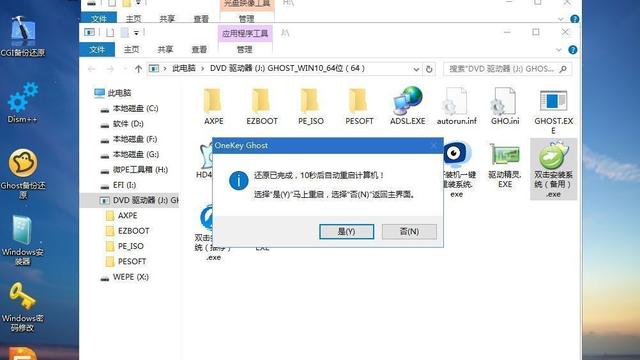Select 此电脑 in the navigation tree
Viewport: 640px width, 360px height.
coord(113,93)
